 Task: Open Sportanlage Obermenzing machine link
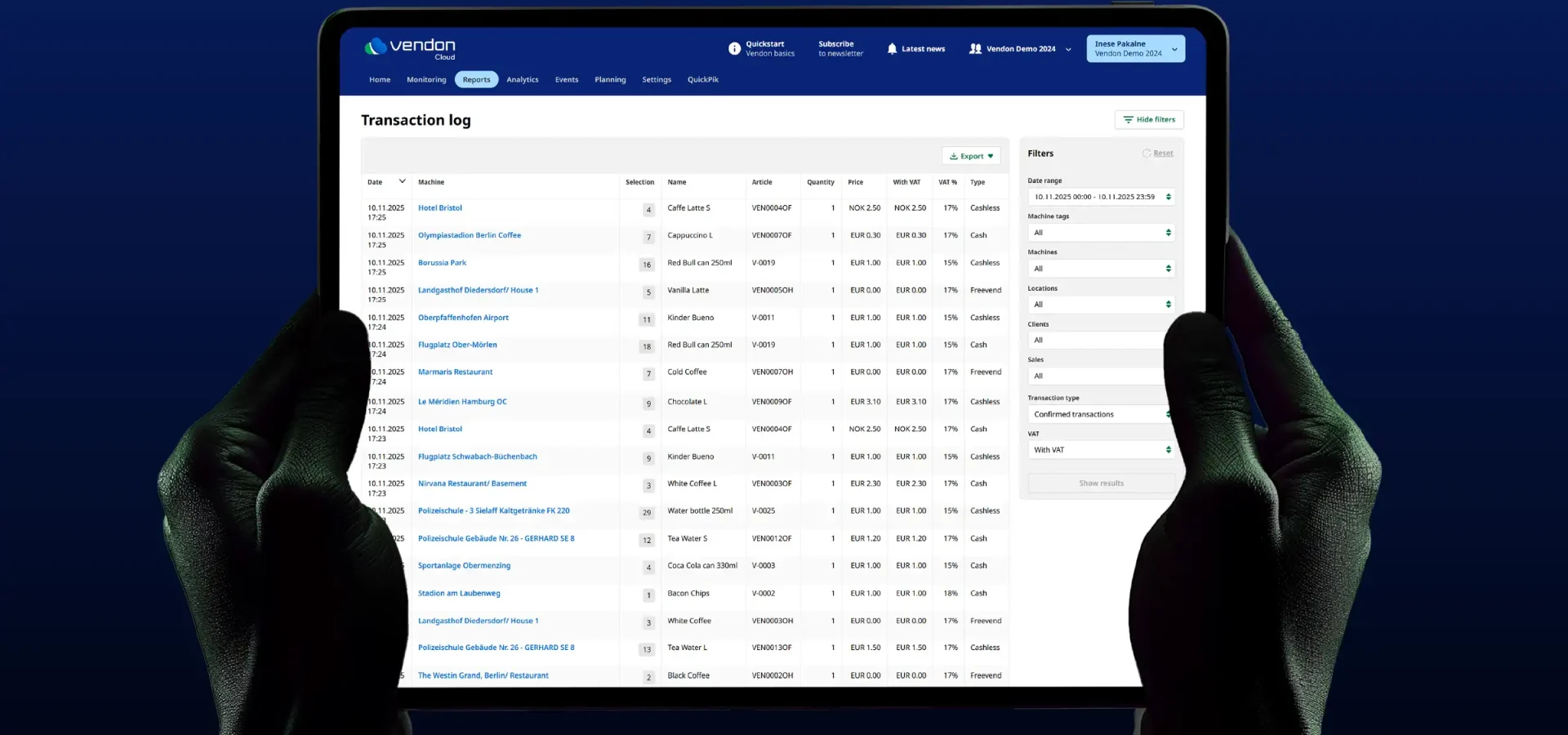464,565
